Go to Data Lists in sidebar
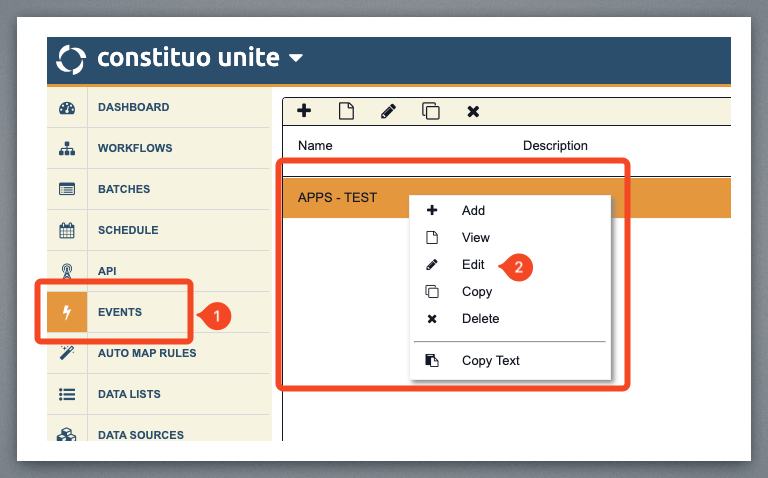Image resolution: width=768 pixels, height=478 pixels. tap(129, 394)
